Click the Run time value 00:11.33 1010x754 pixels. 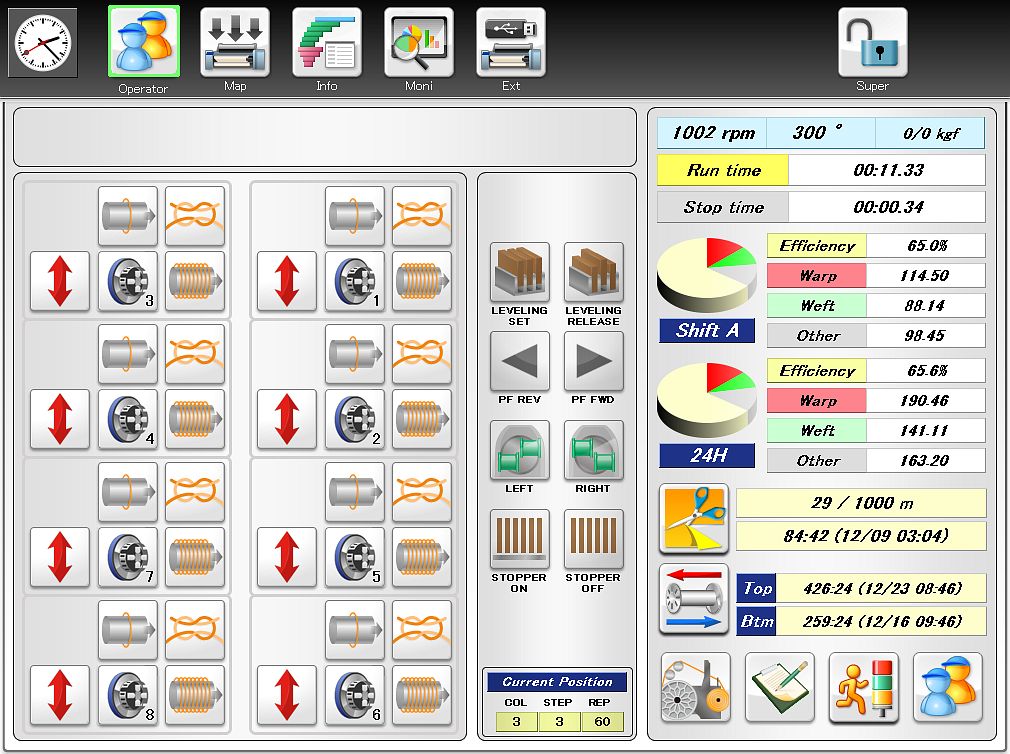point(887,170)
